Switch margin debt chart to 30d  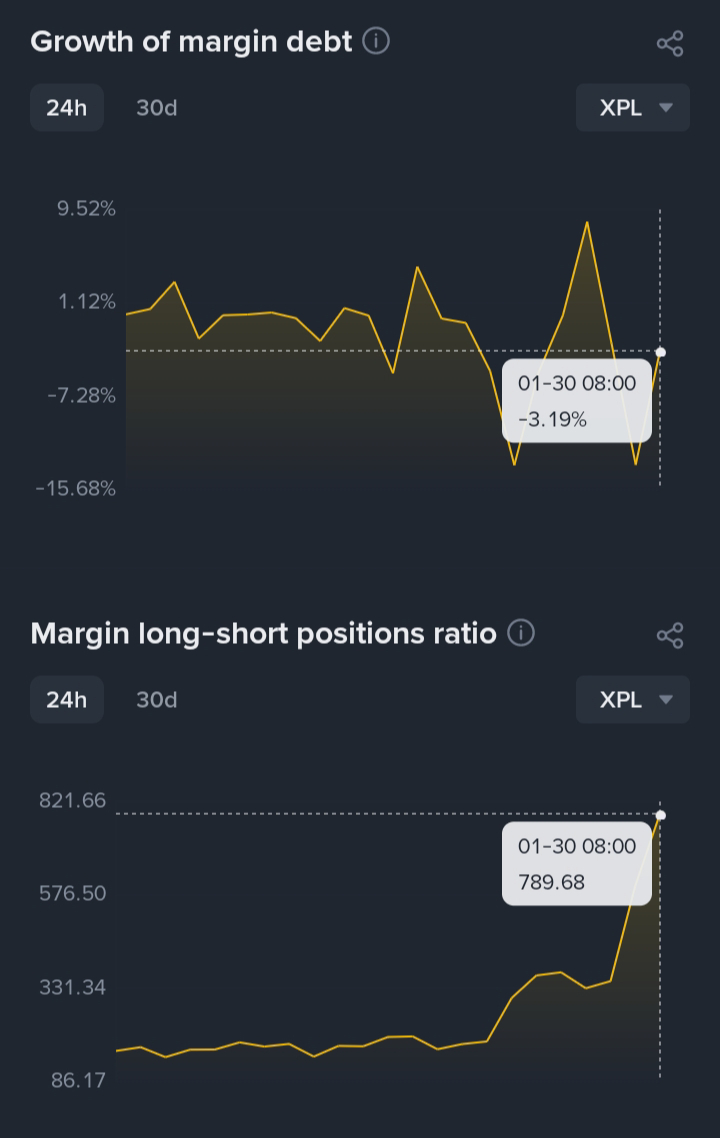point(157,107)
